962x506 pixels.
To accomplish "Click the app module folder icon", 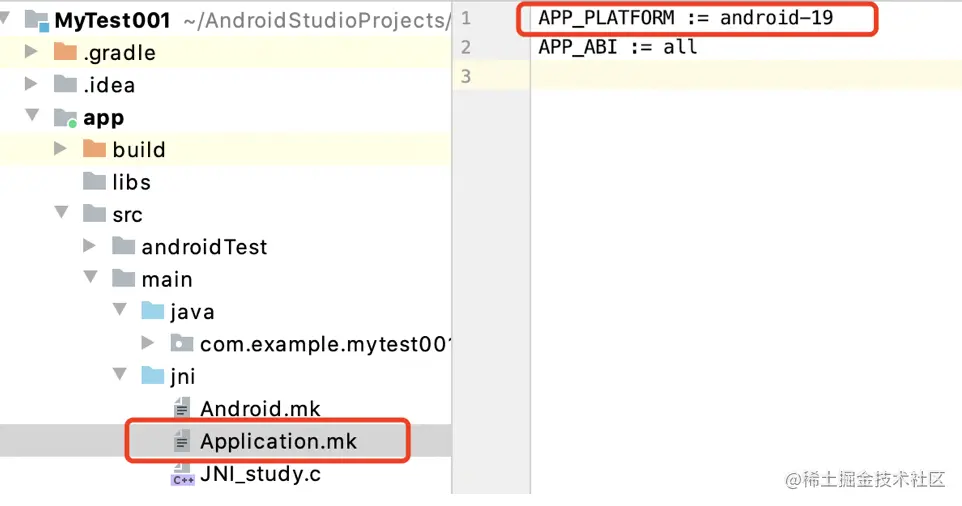I will tap(65, 117).
